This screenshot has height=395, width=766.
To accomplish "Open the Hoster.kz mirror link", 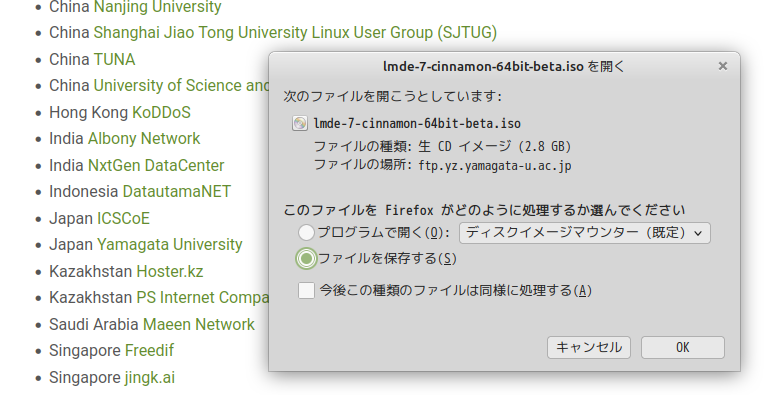I will [x=170, y=271].
